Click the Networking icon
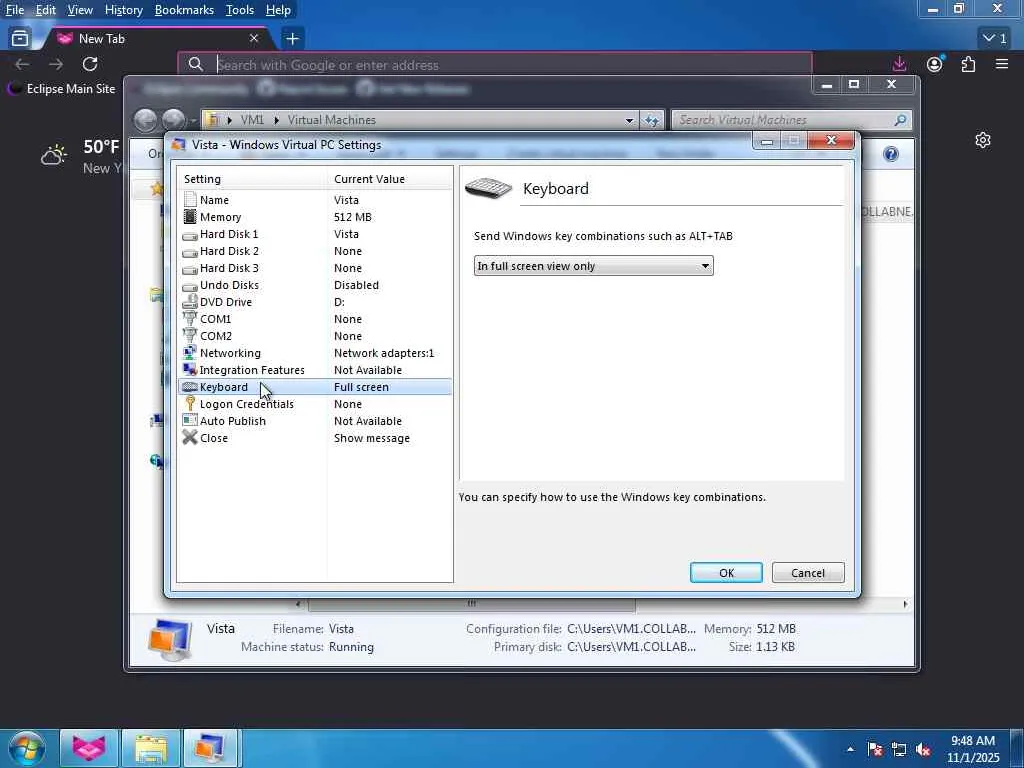The width and height of the screenshot is (1024, 768). (190, 353)
